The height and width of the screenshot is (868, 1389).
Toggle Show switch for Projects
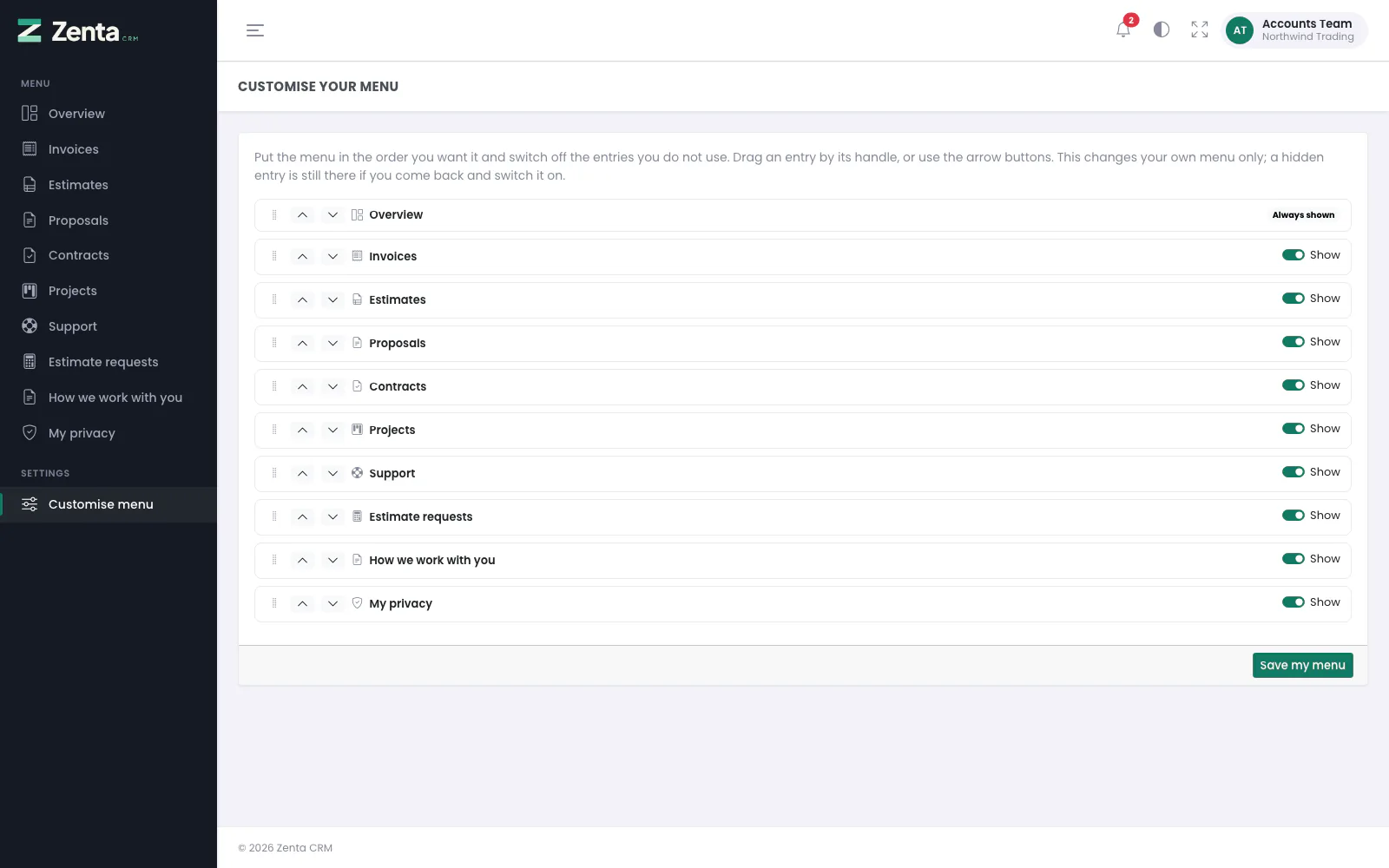coord(1294,429)
